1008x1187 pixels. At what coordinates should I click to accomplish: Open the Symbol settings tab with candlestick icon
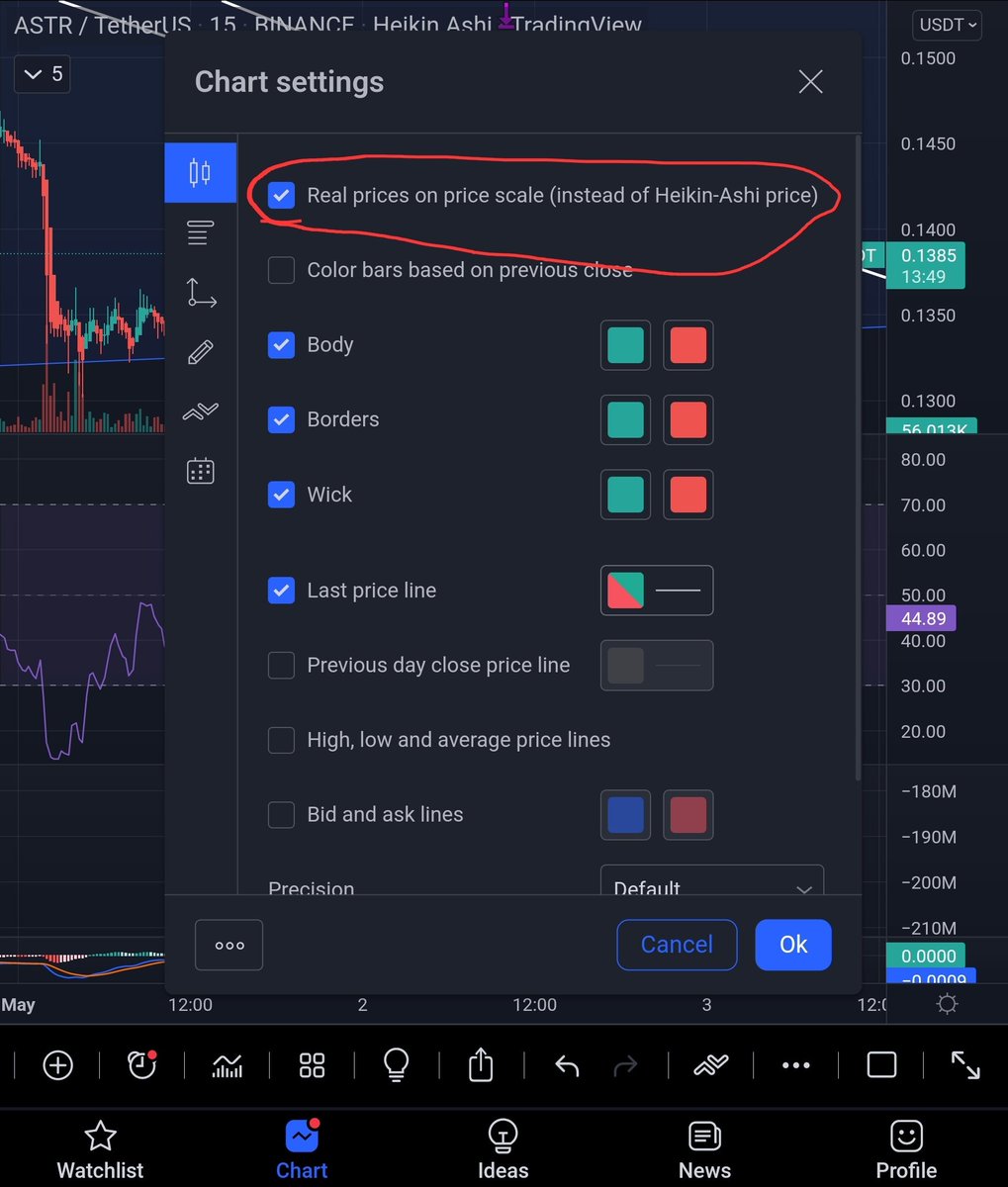(200, 173)
